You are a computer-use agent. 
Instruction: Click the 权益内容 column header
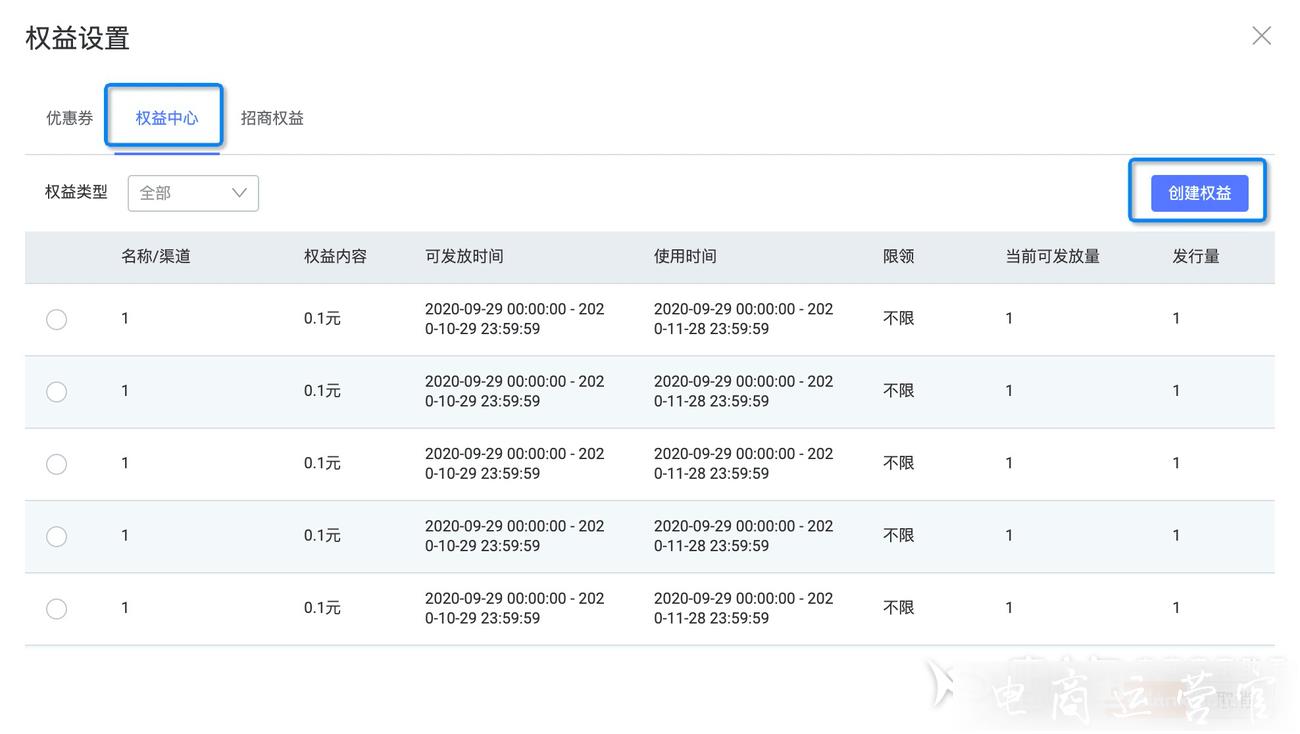(335, 257)
